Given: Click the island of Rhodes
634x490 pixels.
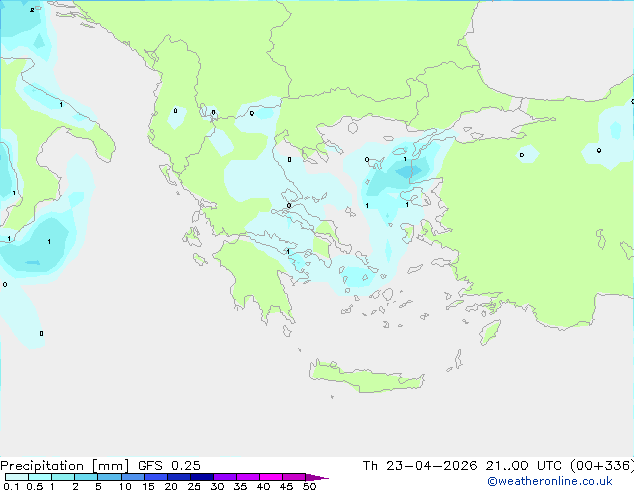Looking at the screenshot, I should tap(490, 332).
